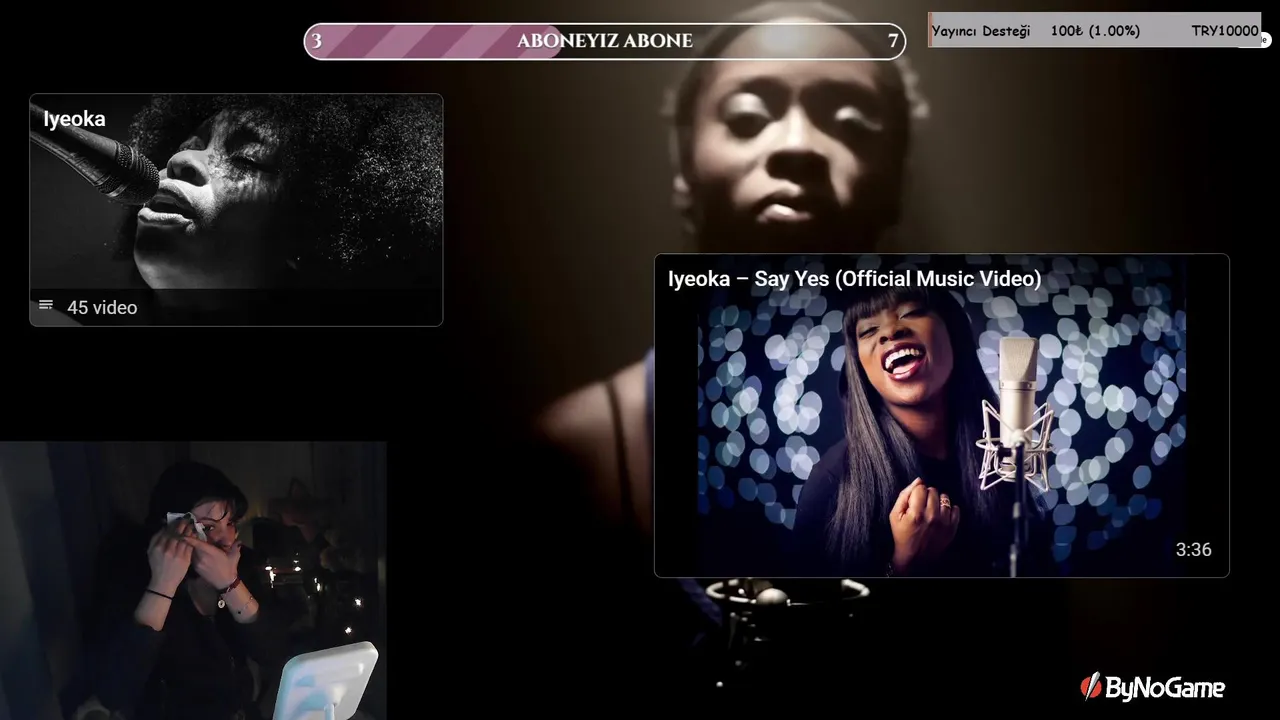Click the 'Iyeoka' playlist title
The height and width of the screenshot is (720, 1280).
[74, 119]
